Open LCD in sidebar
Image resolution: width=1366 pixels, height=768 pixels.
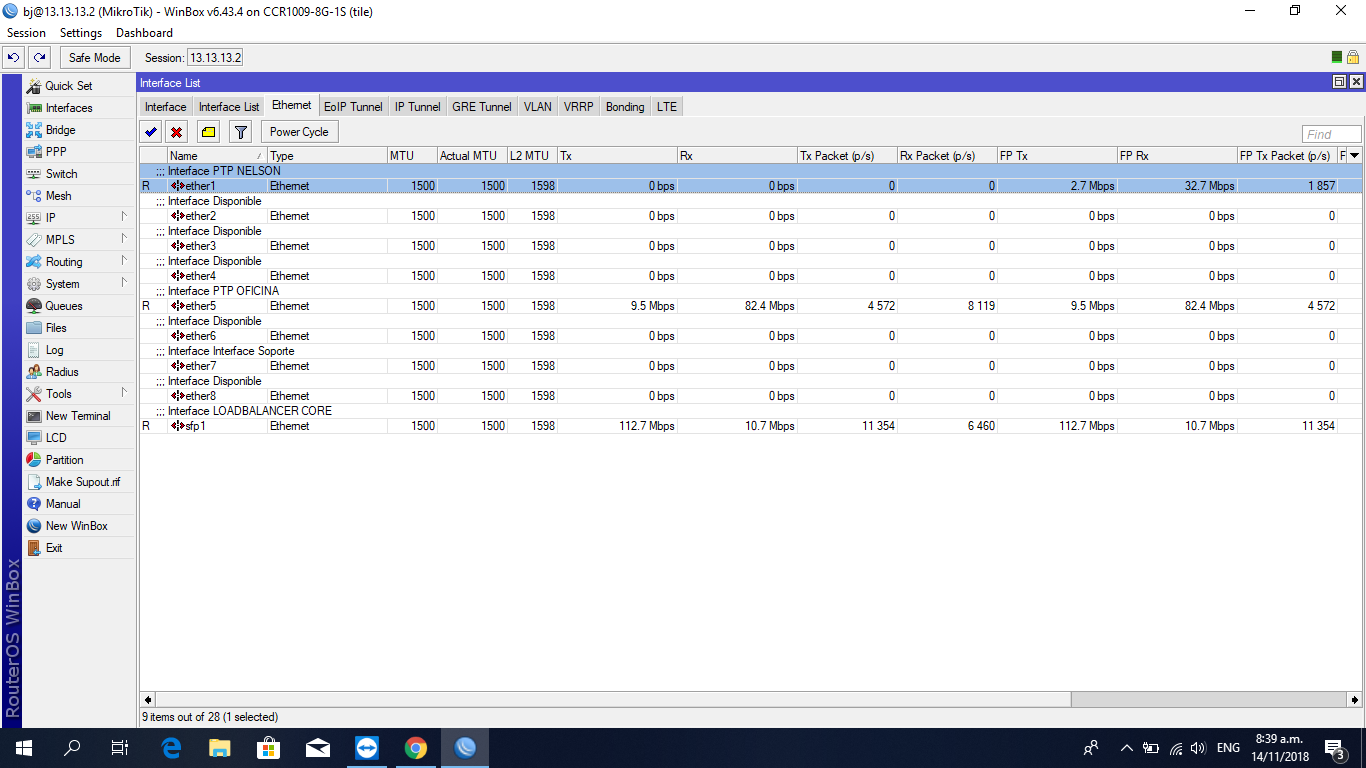79,438
